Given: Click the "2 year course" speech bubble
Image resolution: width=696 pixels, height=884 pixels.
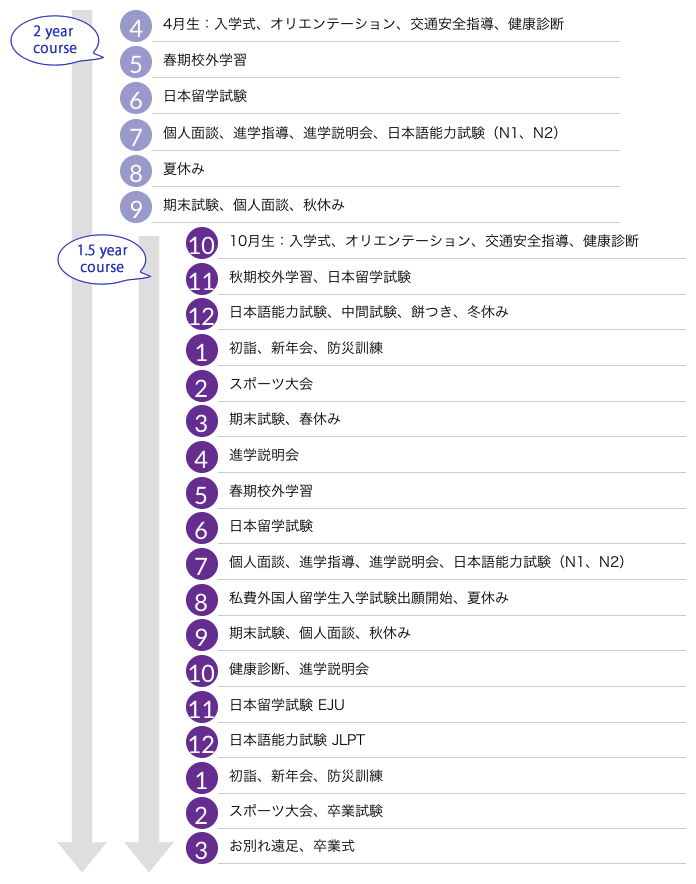Looking at the screenshot, I should [x=55, y=40].
